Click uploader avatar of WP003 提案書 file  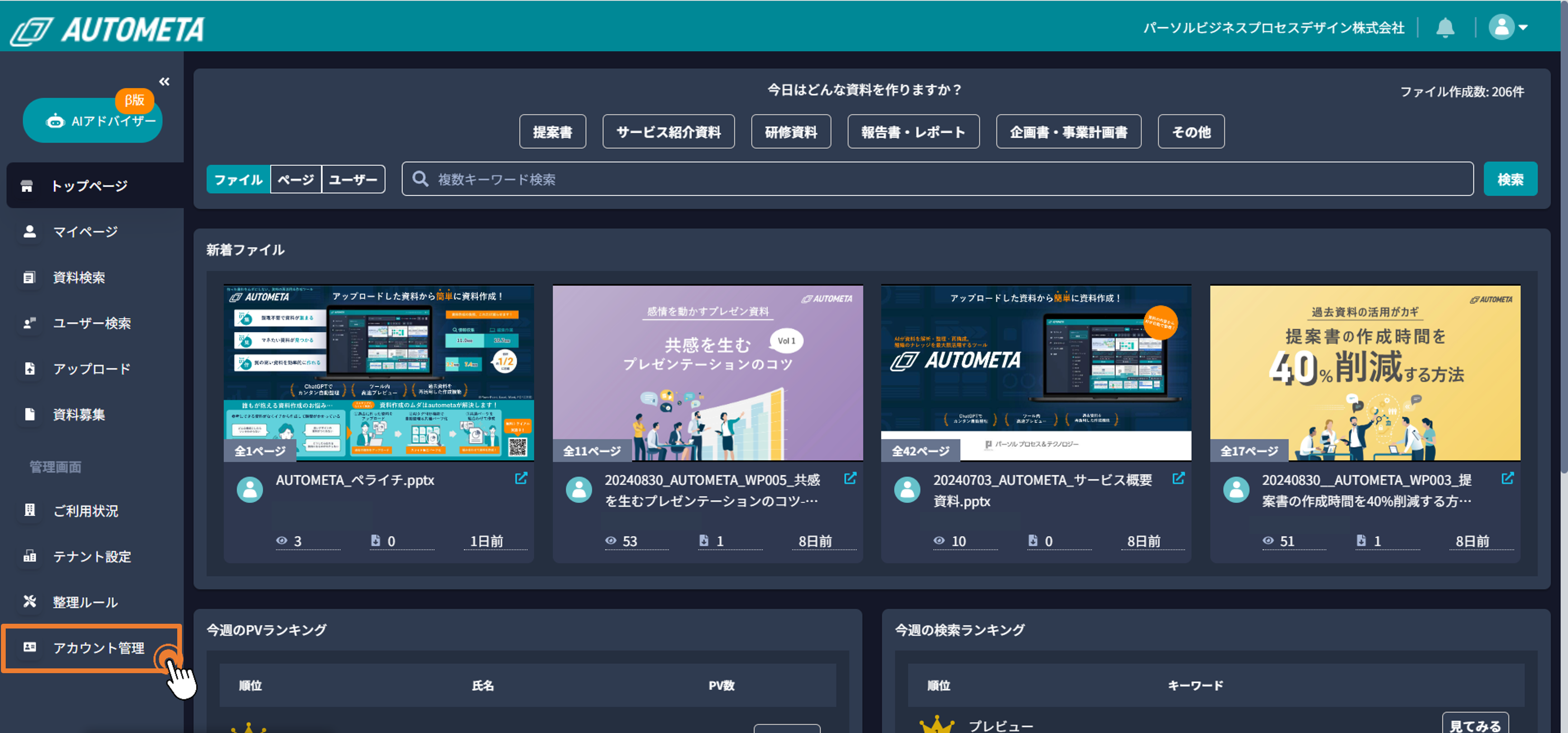(1236, 489)
